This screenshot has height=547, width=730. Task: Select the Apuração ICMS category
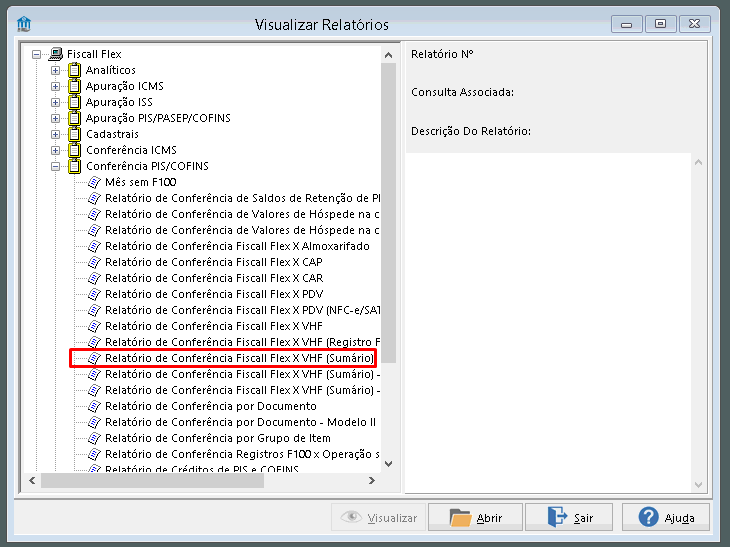click(125, 86)
